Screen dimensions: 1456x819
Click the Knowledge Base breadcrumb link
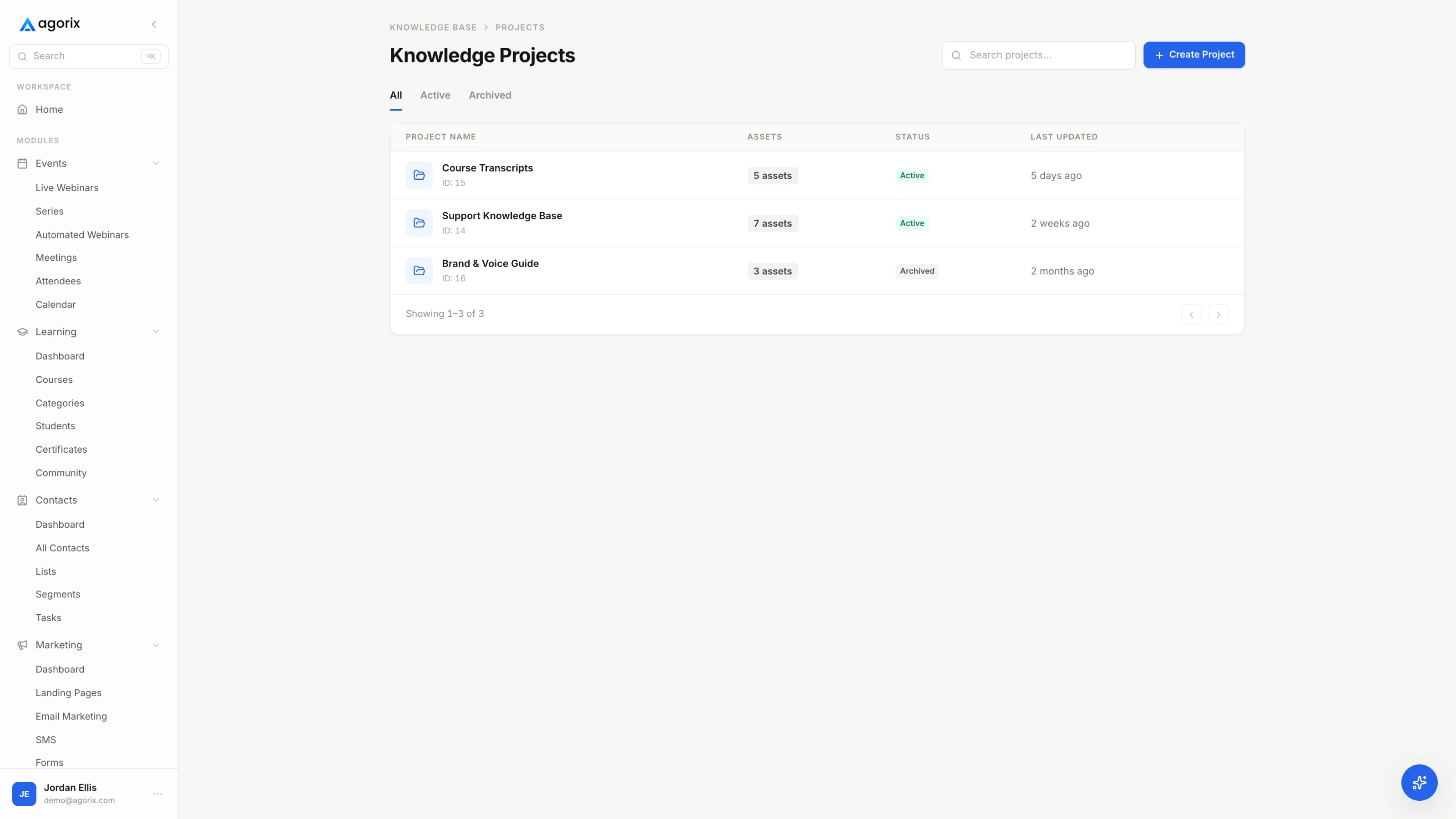point(433,27)
